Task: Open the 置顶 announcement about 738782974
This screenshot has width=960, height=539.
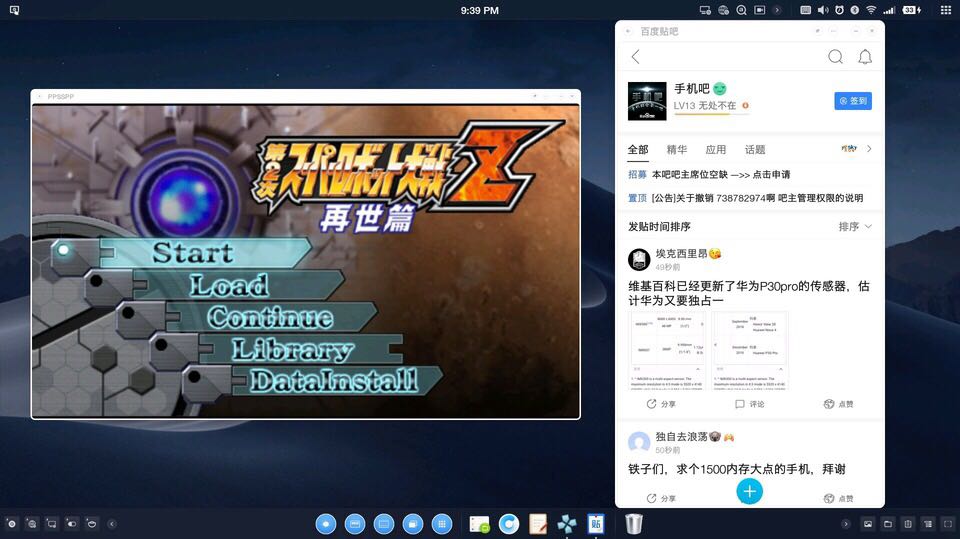Action: point(746,198)
